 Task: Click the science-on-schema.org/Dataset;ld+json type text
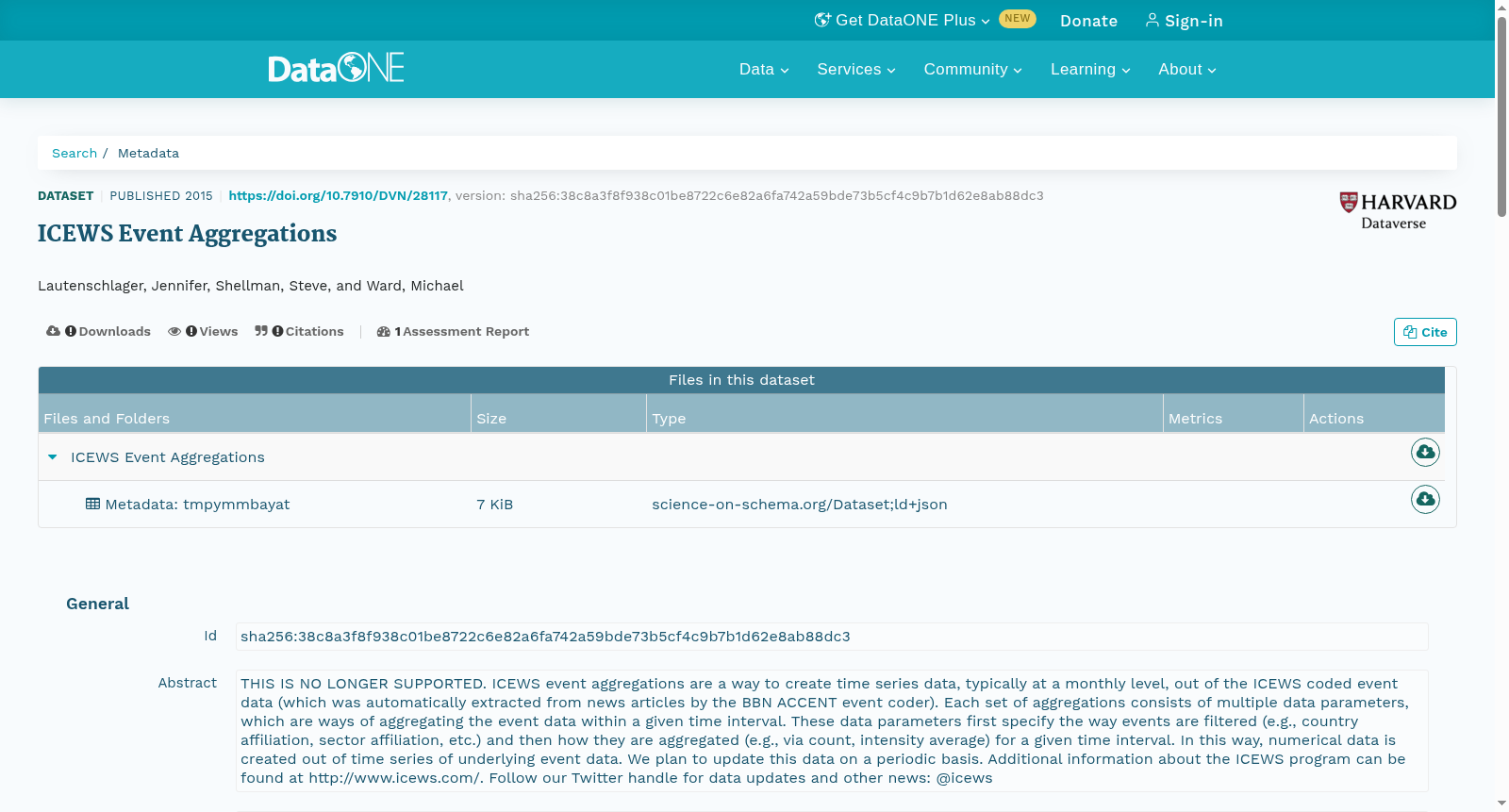pos(799,504)
